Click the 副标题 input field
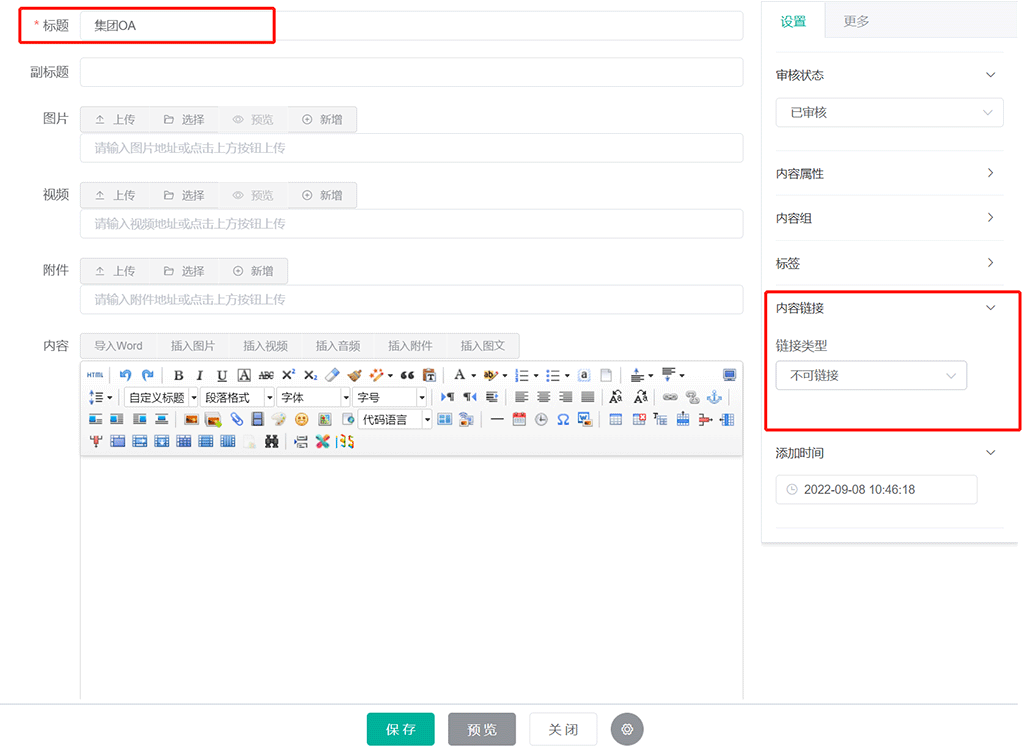This screenshot has width=1024, height=753. [x=411, y=72]
